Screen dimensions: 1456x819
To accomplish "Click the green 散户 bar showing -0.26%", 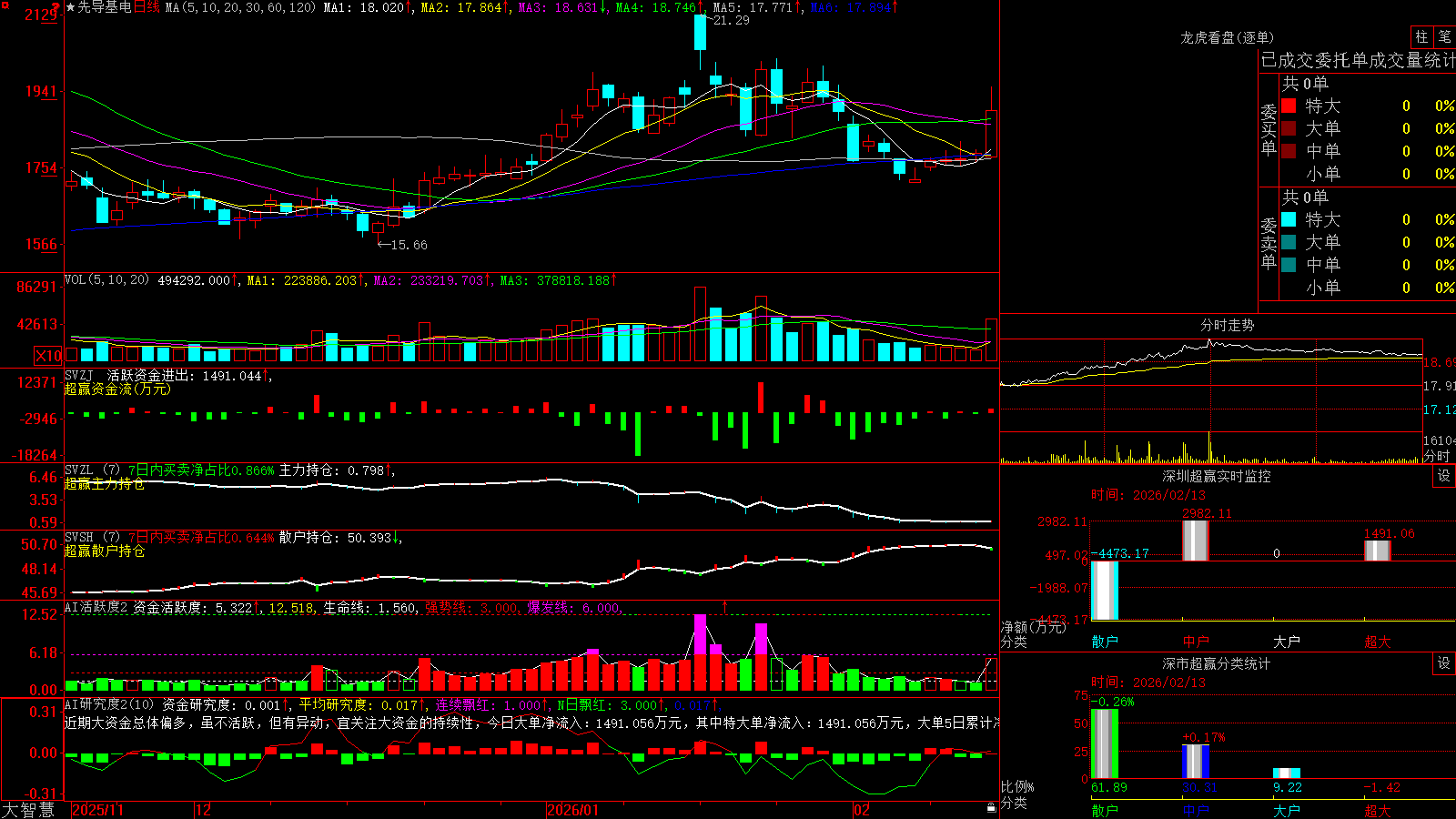I will (x=1105, y=743).
